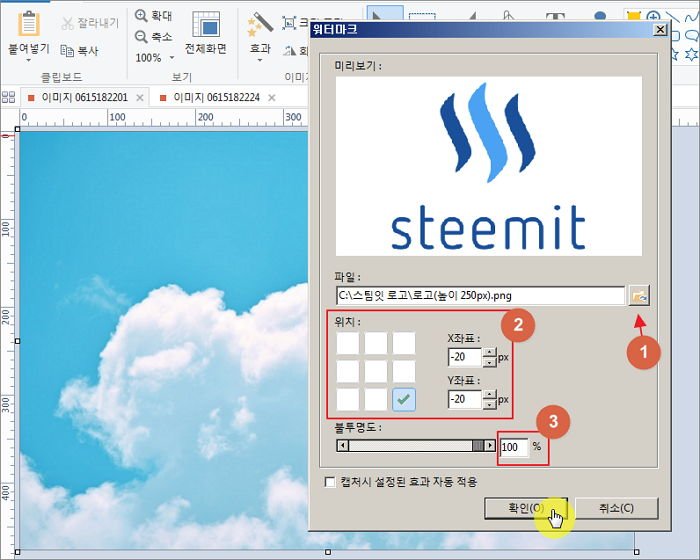Increase Y좌표 with up spinner arrow
Screen dimensions: 700x560
point(490,394)
